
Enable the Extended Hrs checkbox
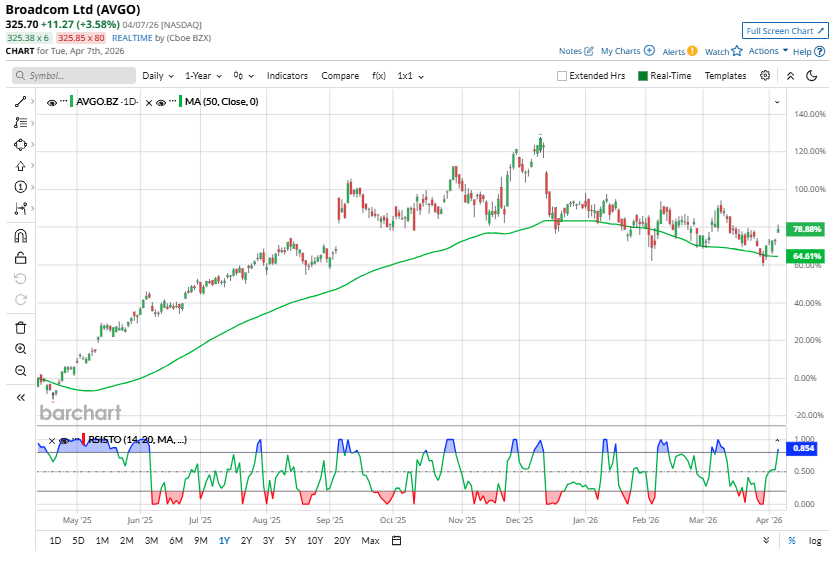click(562, 76)
